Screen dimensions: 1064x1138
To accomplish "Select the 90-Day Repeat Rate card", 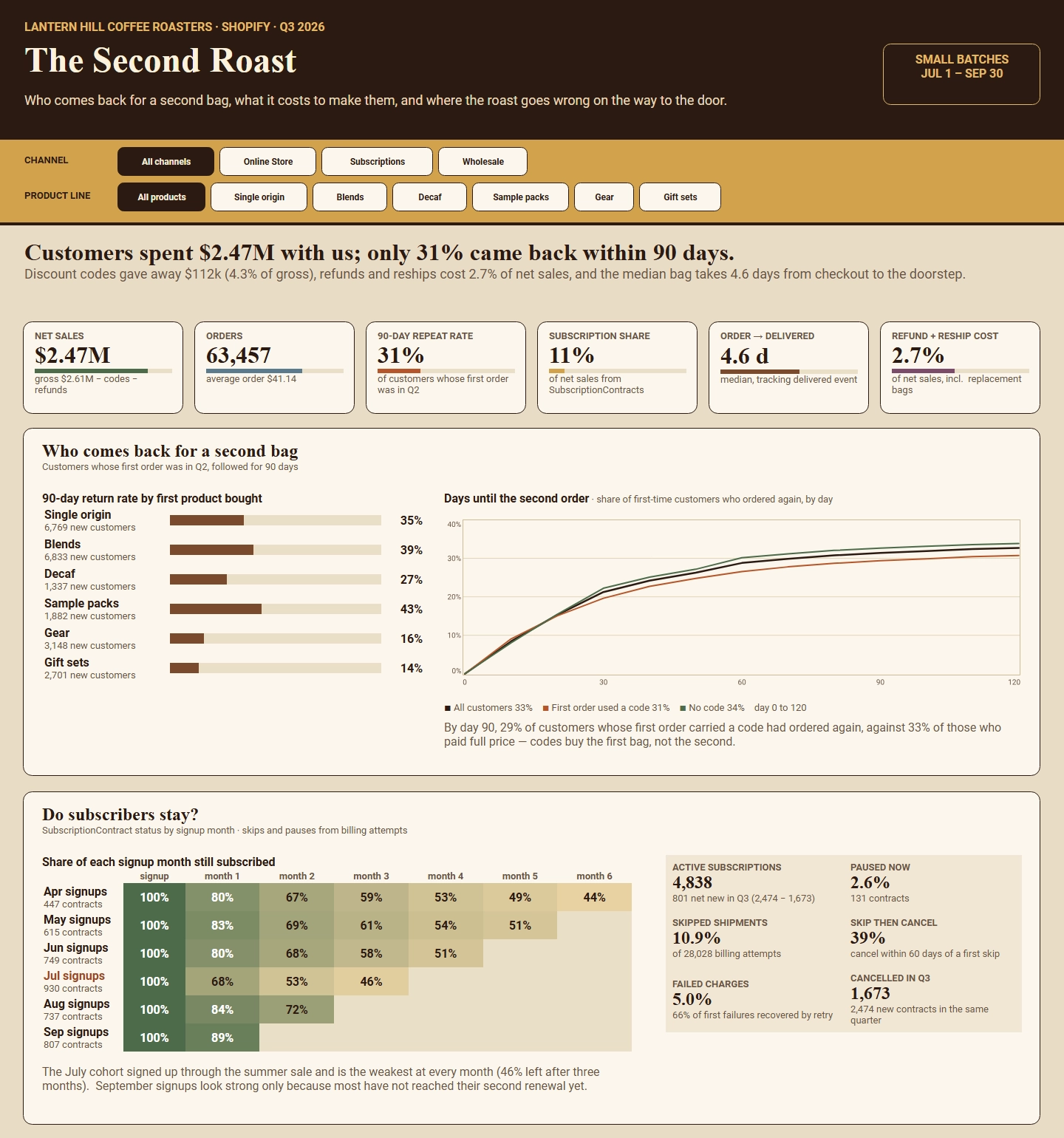I will click(446, 367).
